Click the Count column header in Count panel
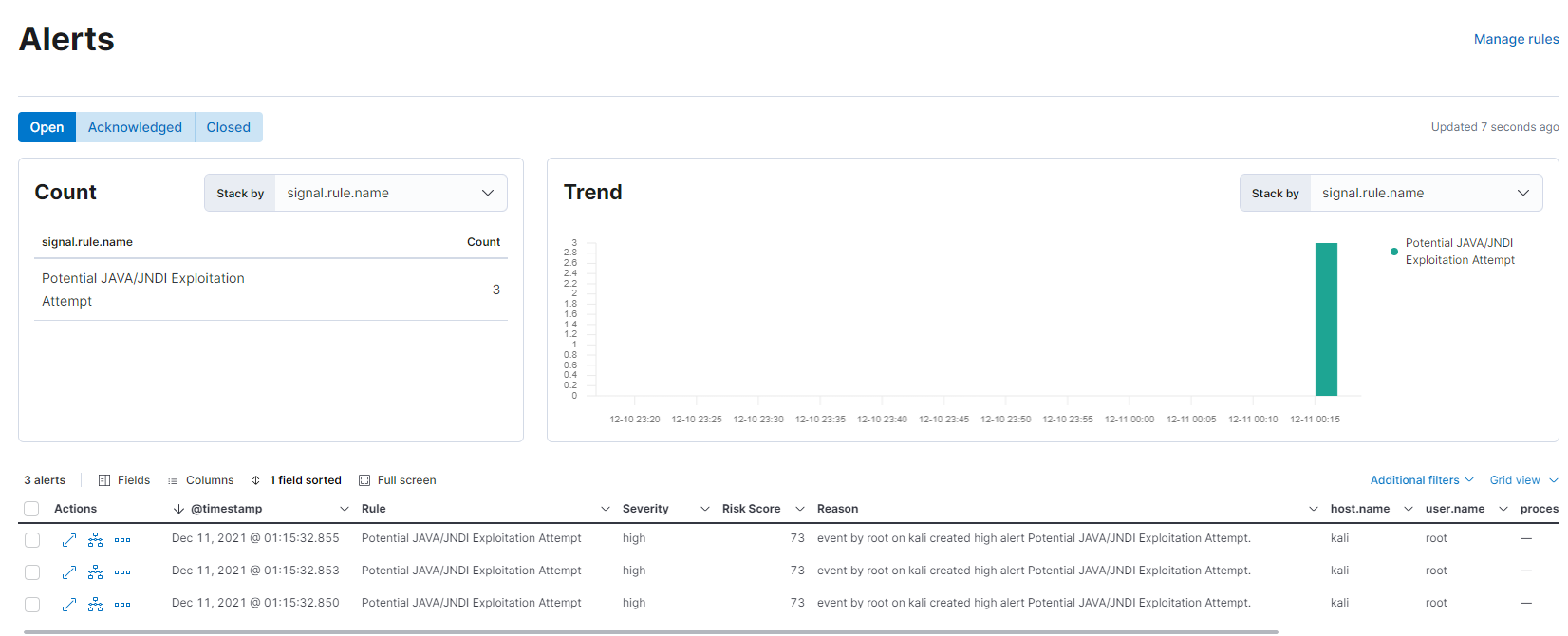 tap(483, 242)
